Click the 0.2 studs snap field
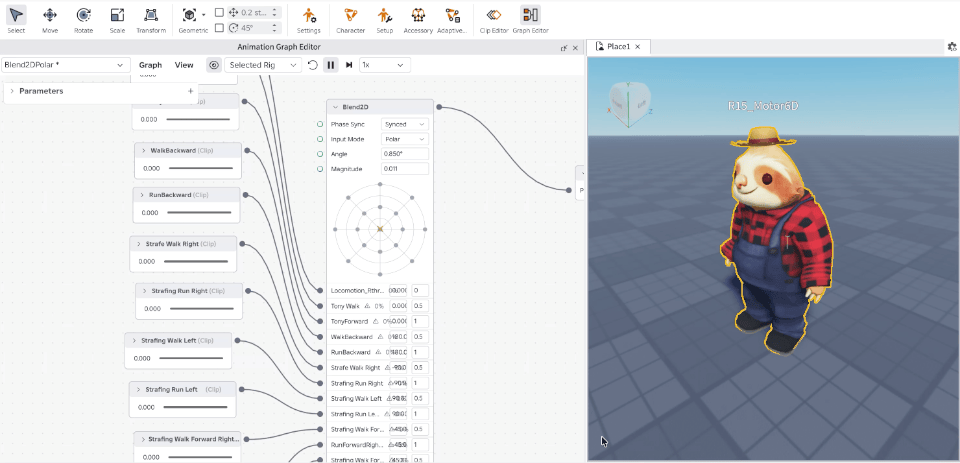 coord(253,12)
